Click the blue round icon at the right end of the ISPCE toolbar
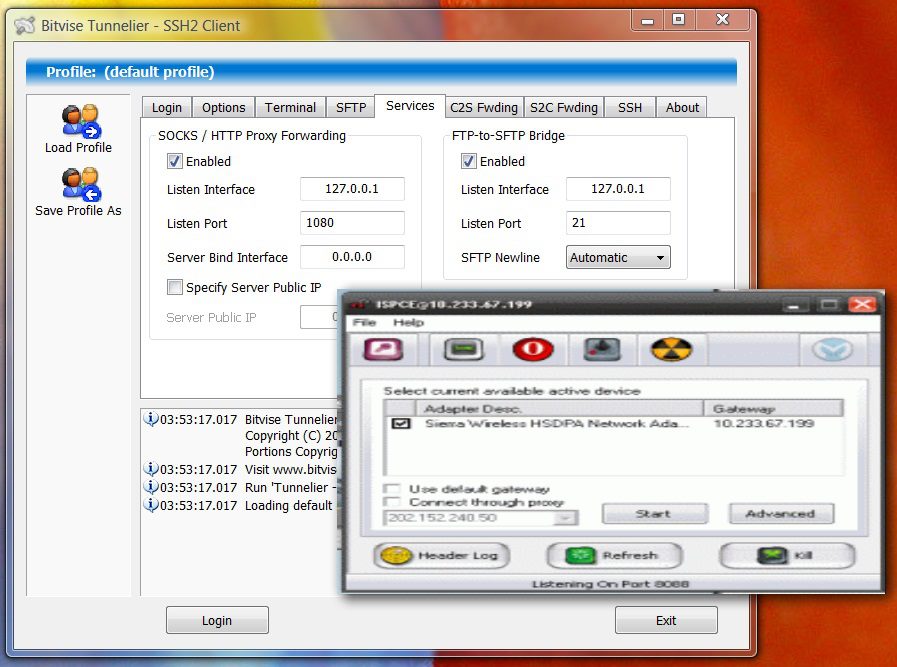This screenshot has width=897, height=667. (832, 349)
